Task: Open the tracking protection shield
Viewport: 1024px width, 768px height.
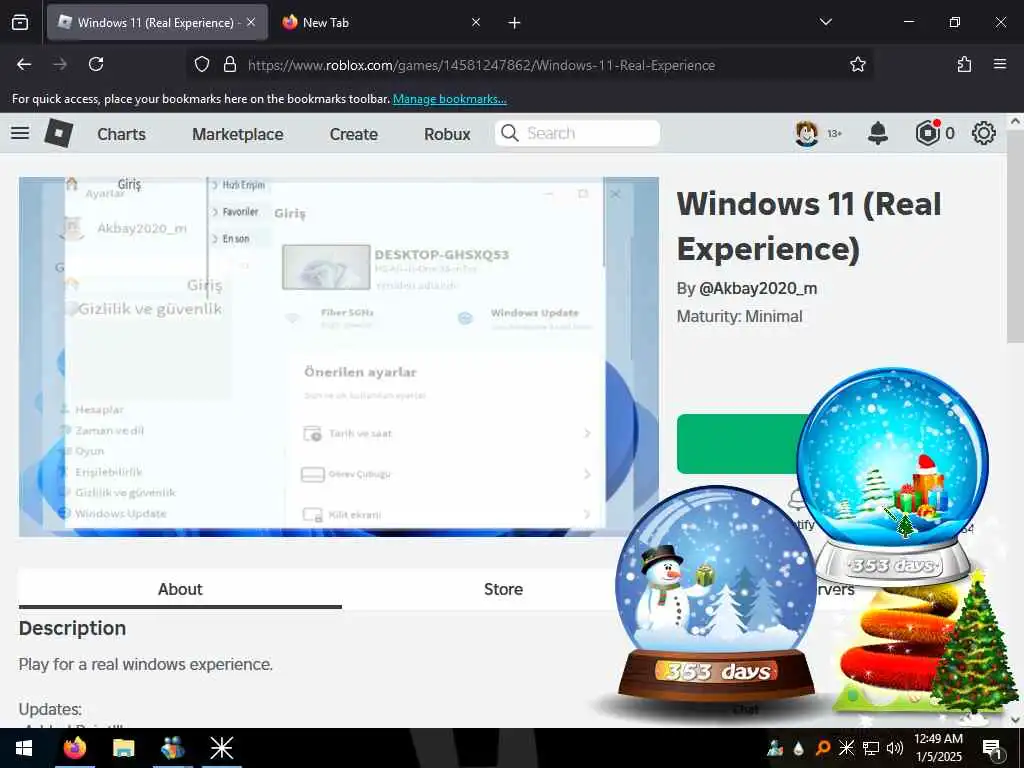Action: click(x=202, y=64)
